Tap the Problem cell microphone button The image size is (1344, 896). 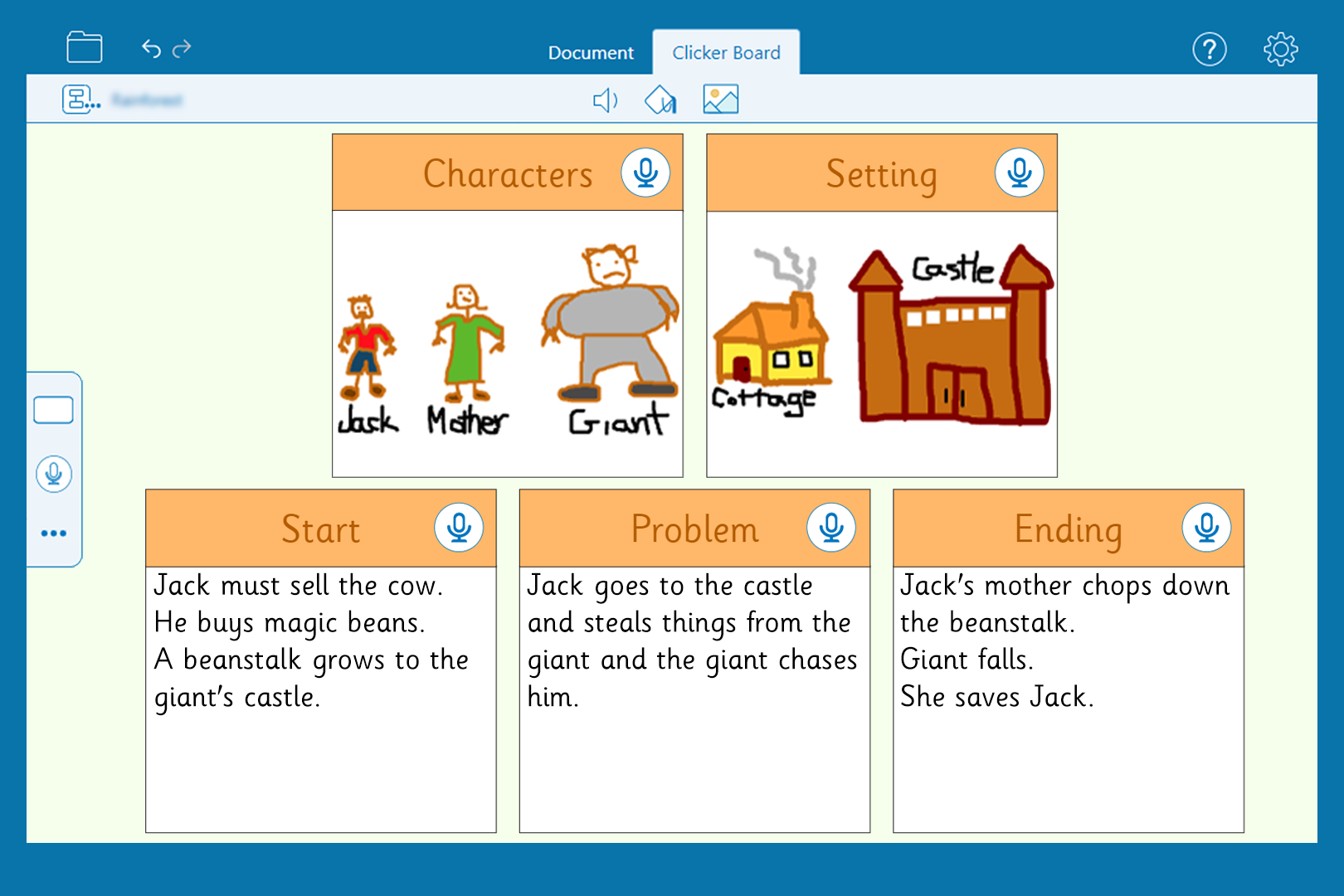tap(831, 528)
